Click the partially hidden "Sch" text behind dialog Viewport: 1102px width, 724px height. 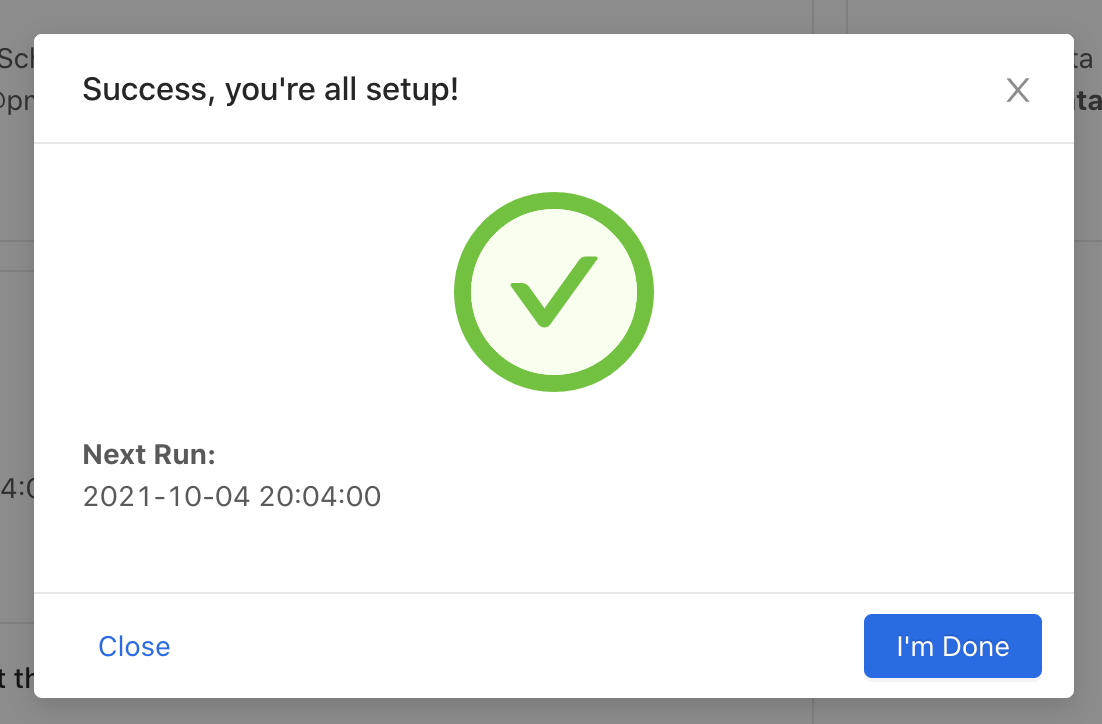pyautogui.click(x=16, y=58)
